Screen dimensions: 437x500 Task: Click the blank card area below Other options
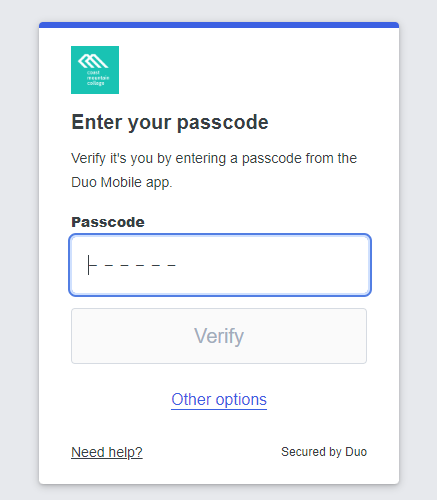tap(219, 427)
